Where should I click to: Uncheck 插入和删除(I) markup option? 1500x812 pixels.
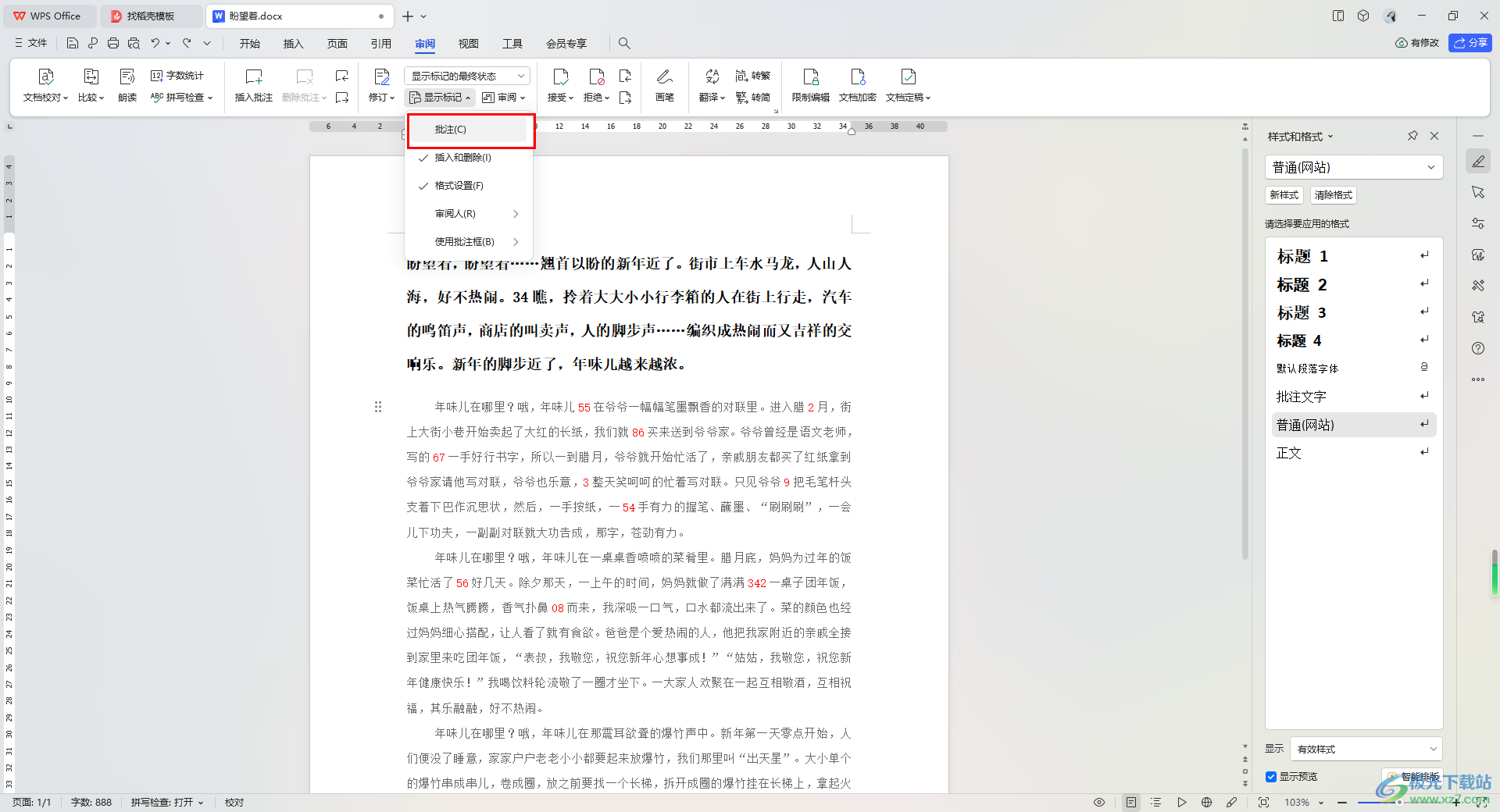[x=469, y=158]
